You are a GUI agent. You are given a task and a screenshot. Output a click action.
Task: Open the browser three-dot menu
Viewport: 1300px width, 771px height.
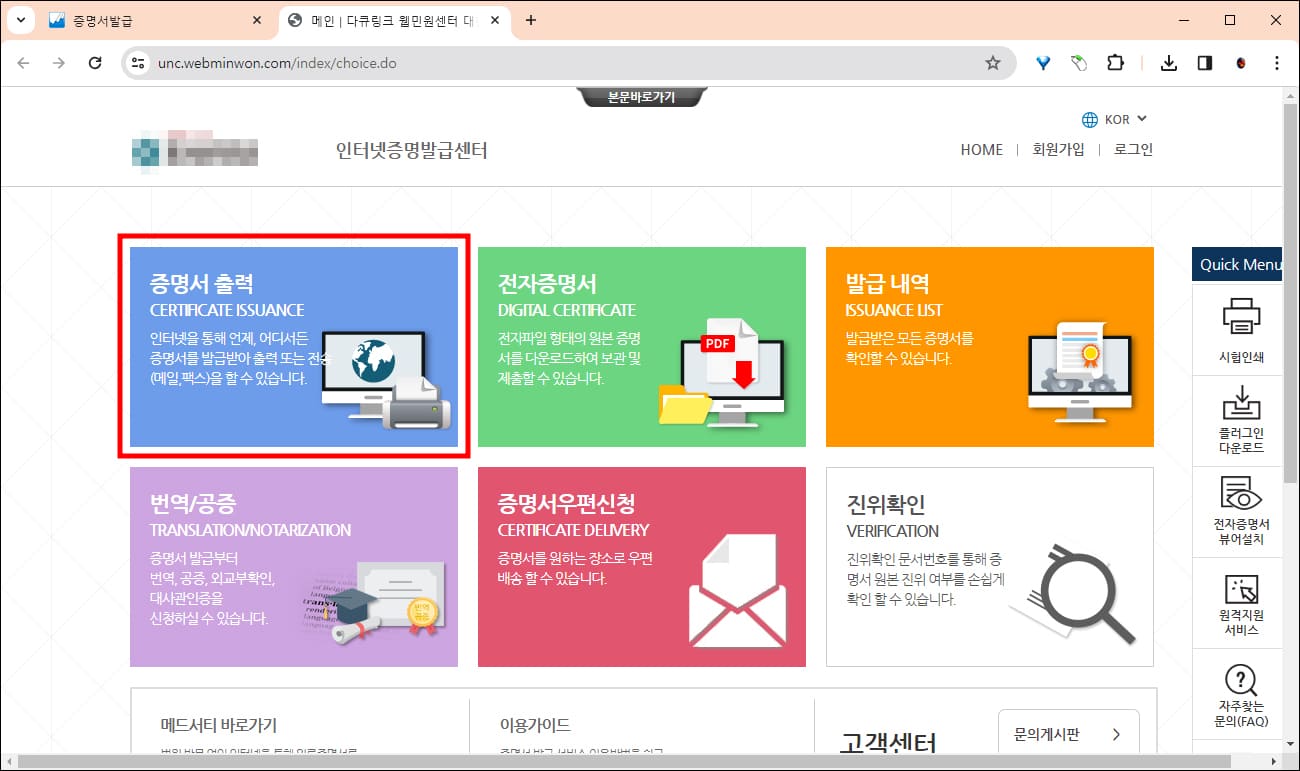[1277, 62]
